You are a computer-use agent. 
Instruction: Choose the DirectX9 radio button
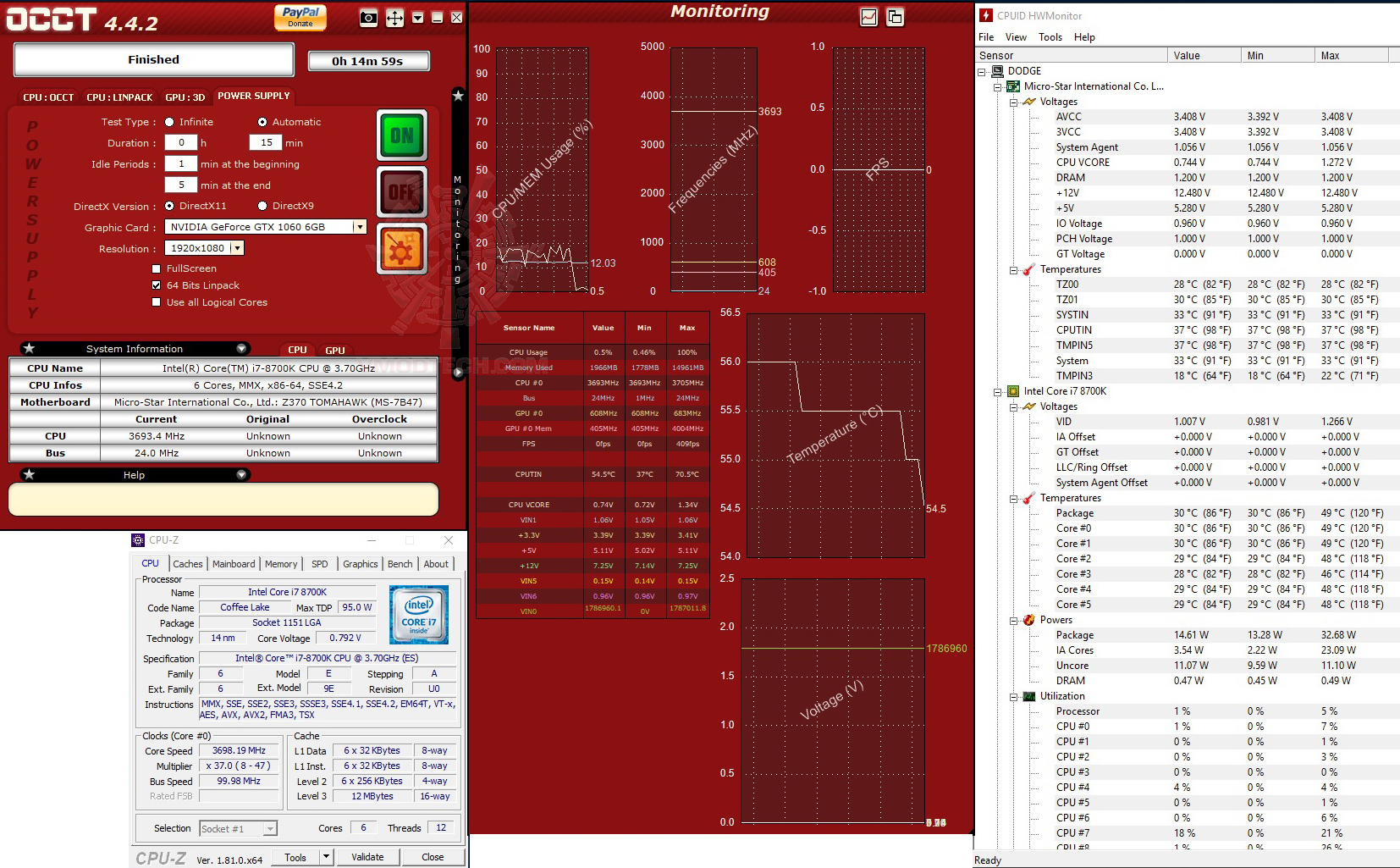point(262,206)
